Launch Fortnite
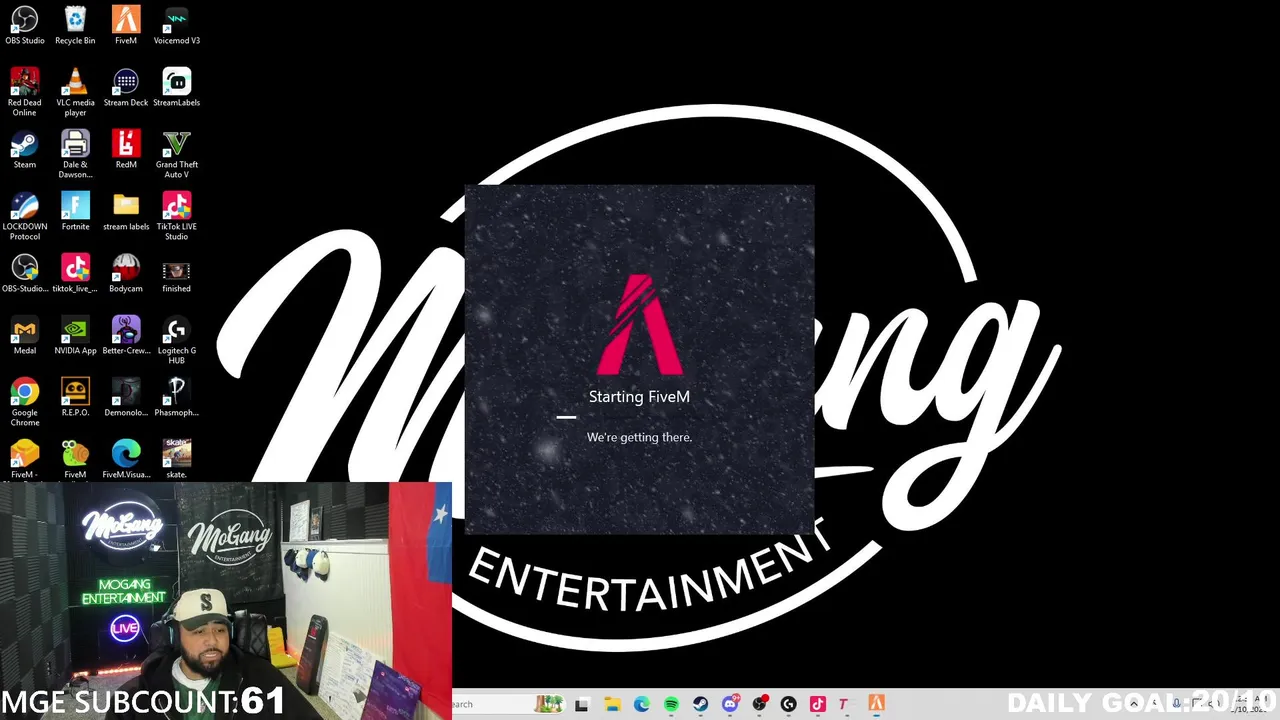1280x720 pixels. [75, 212]
